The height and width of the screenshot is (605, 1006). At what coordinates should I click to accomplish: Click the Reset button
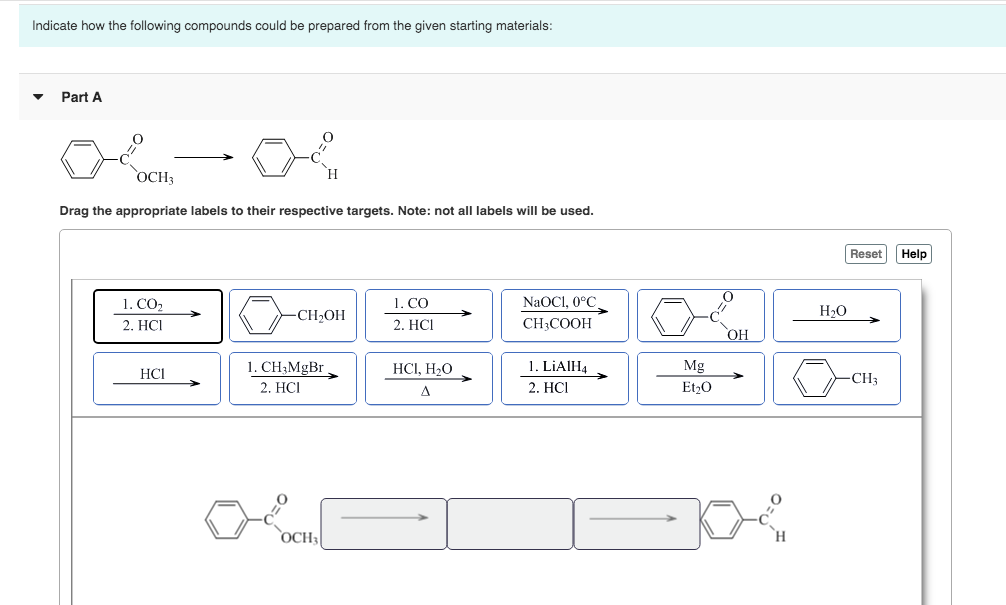865,253
